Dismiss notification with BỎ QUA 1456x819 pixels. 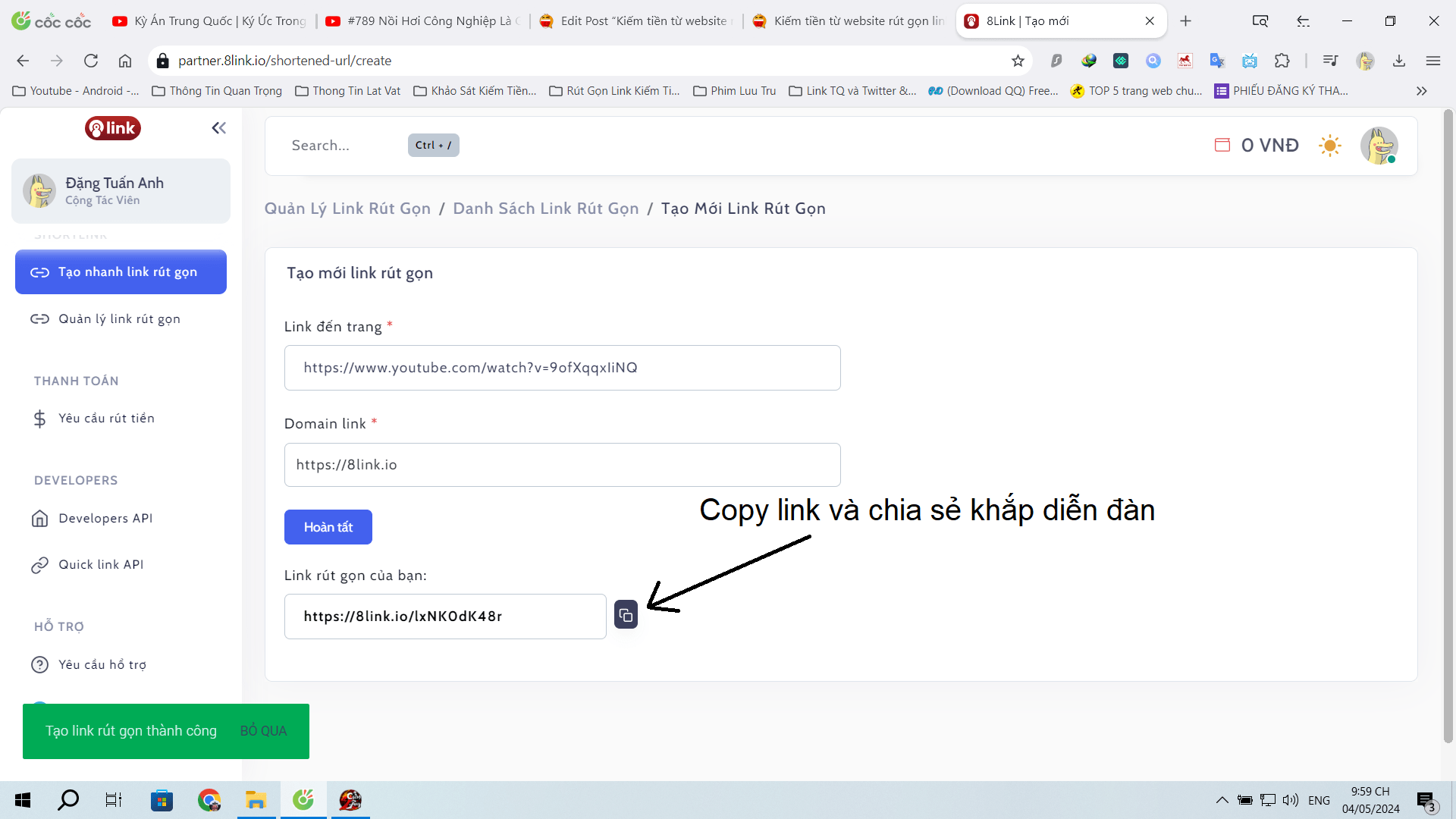[x=263, y=731]
